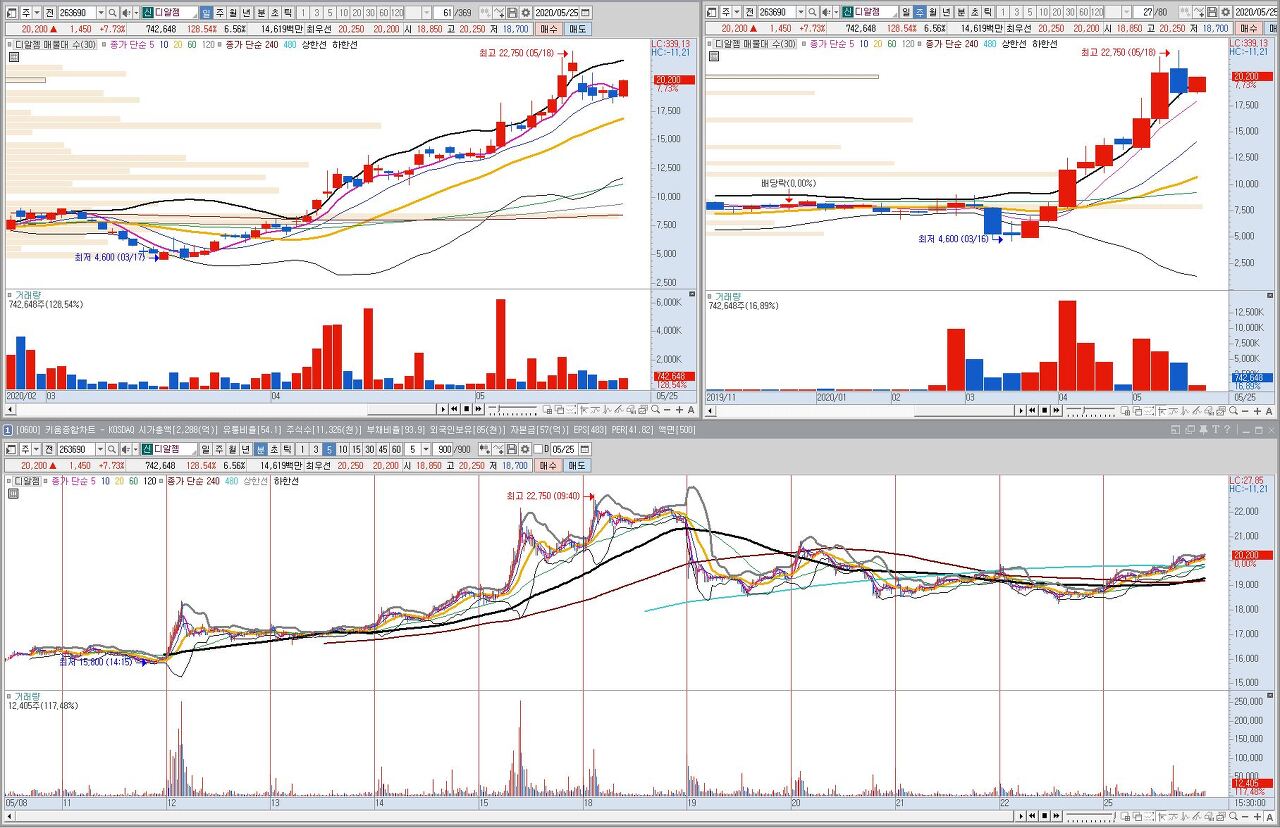Click the save disk icon in bottom chart toolbar
1280x828 pixels.
point(511,449)
